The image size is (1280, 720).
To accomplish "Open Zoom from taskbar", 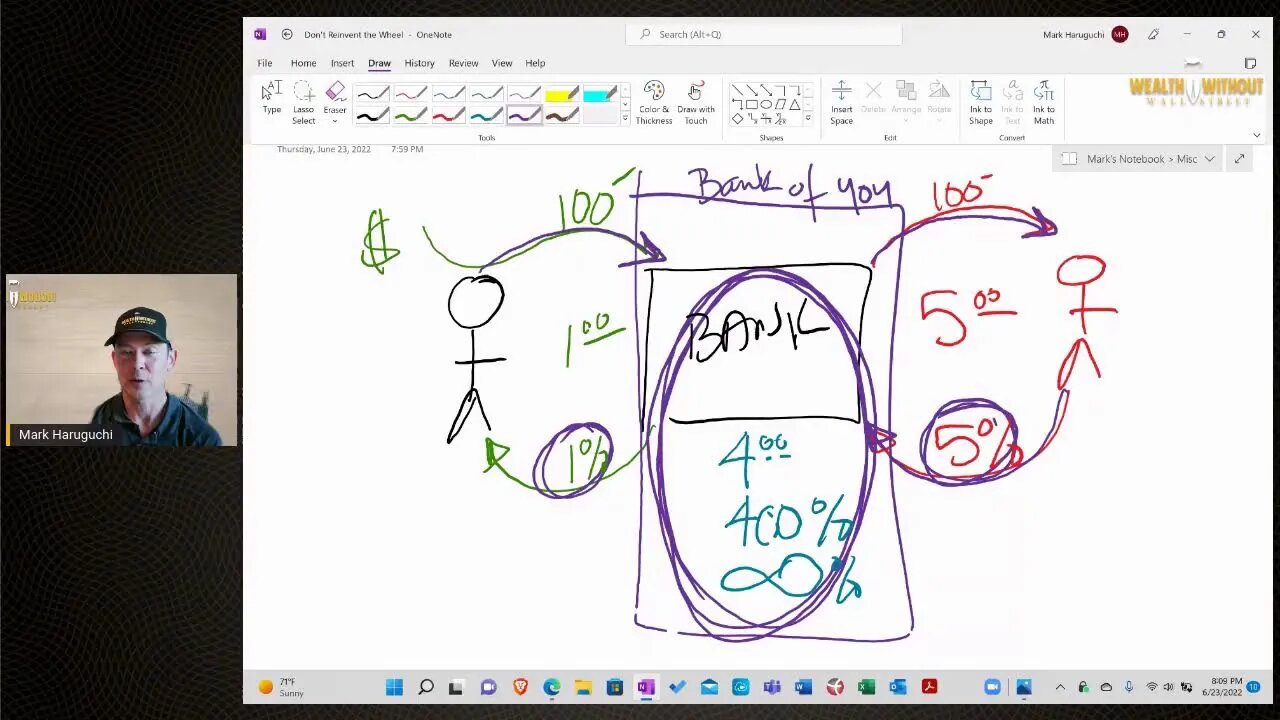I will coord(992,687).
